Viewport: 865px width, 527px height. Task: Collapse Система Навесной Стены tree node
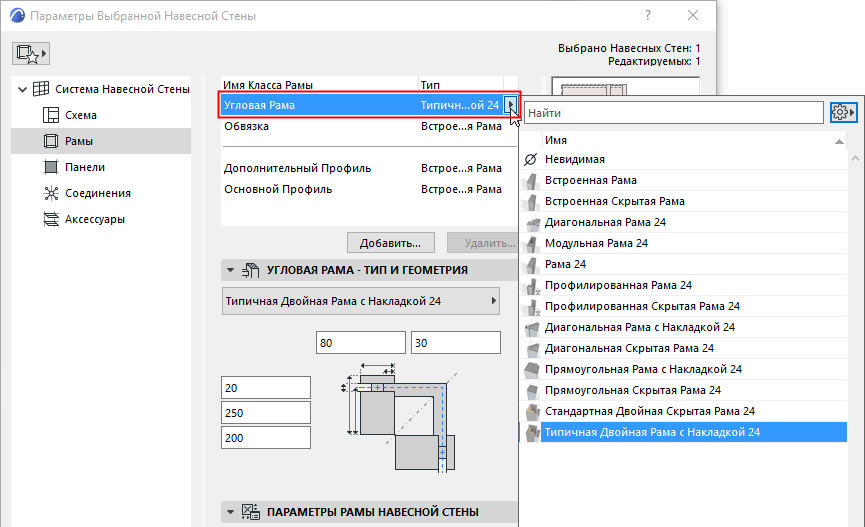pos(22,89)
